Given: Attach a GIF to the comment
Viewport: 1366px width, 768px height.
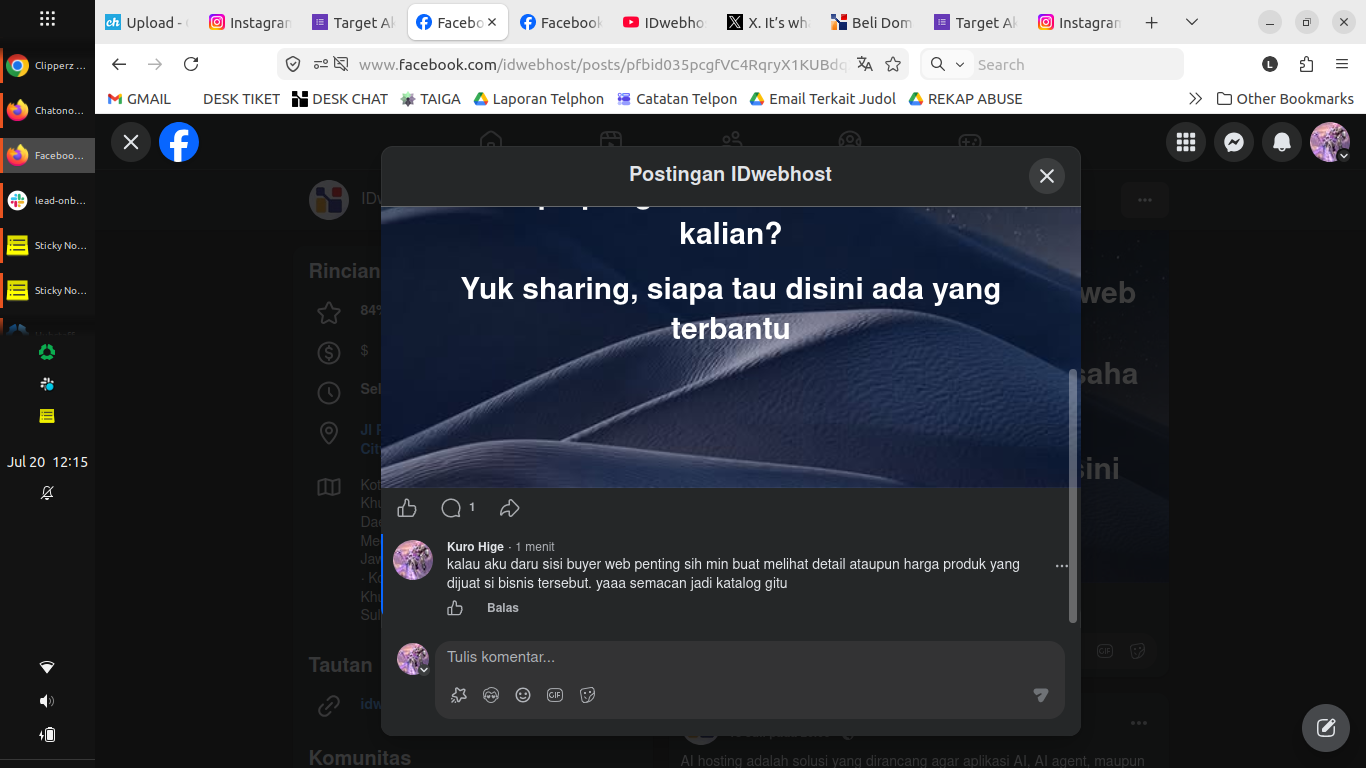Looking at the screenshot, I should [x=555, y=695].
